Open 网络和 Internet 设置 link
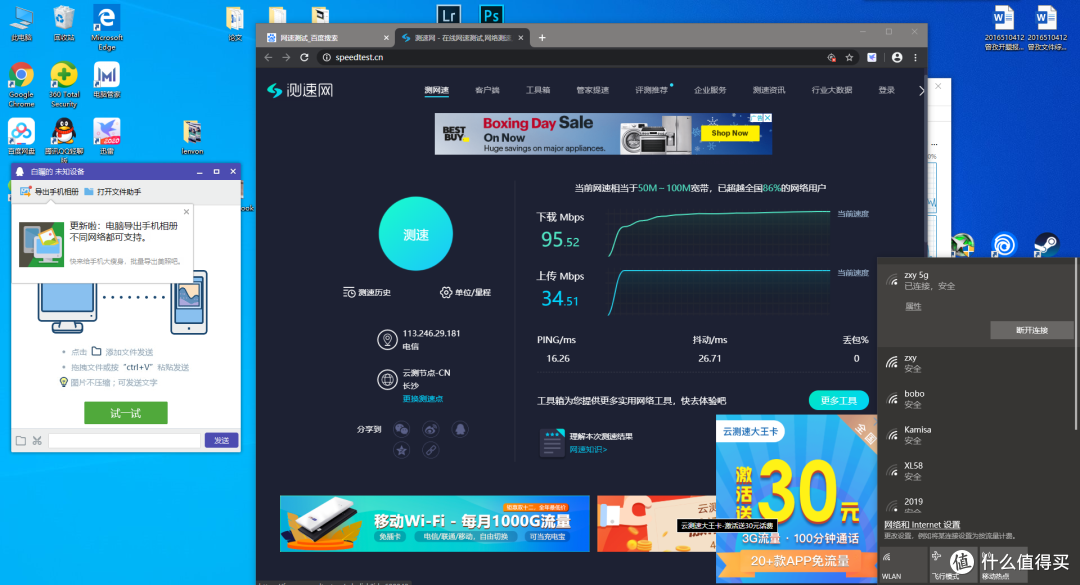Viewport: 1080px width, 585px height. 922,525
